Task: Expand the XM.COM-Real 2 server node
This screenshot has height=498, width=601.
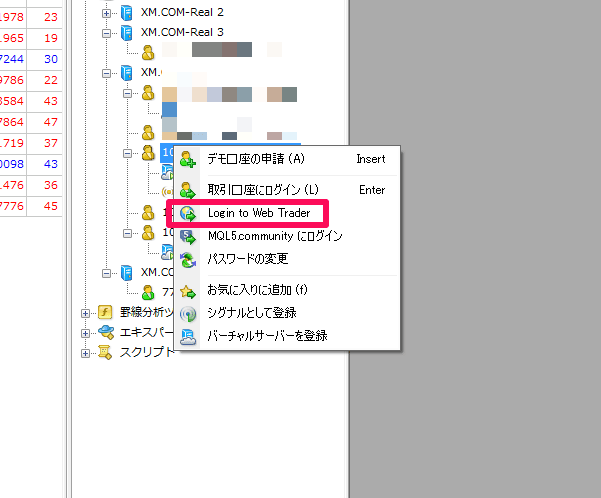Action: 106,13
